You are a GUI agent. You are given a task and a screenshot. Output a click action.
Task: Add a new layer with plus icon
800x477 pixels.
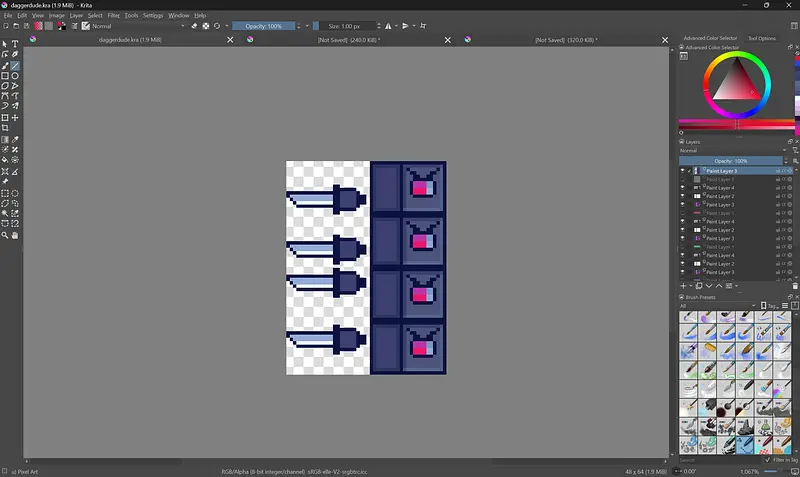click(x=684, y=286)
